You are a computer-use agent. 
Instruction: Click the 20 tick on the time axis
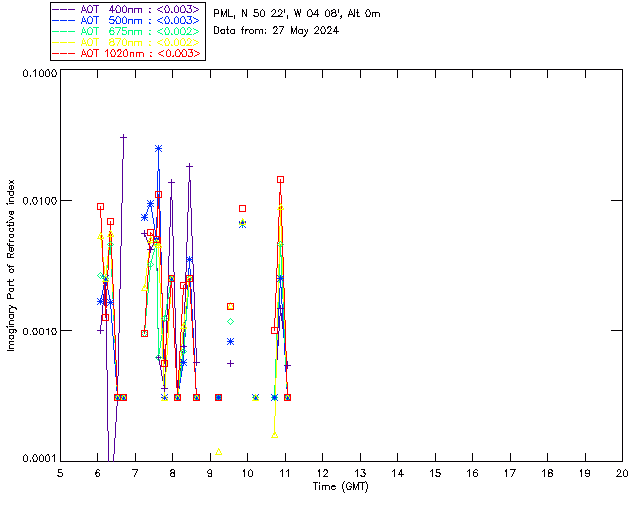pos(622,472)
